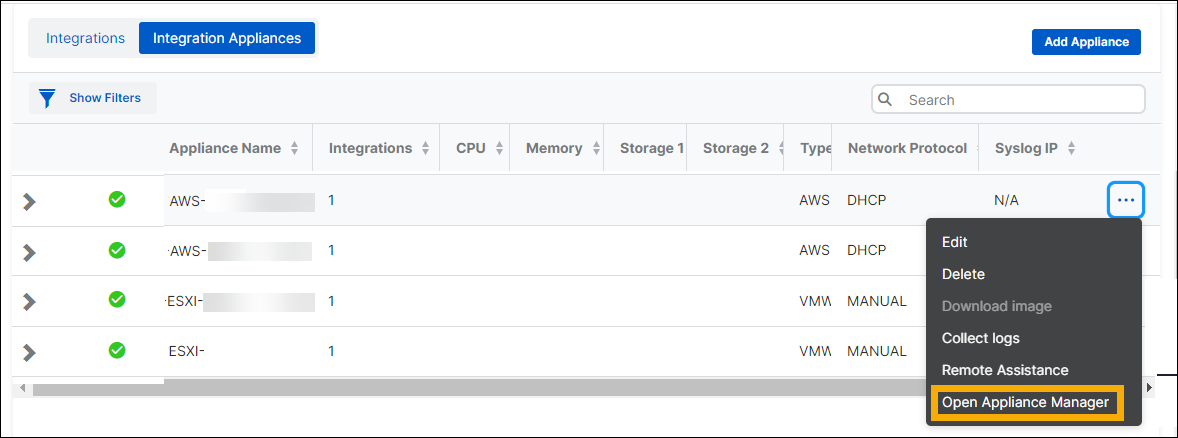Choose Open Appliance Manager from menu
Screen dimensions: 1178x438
(x=1025, y=402)
